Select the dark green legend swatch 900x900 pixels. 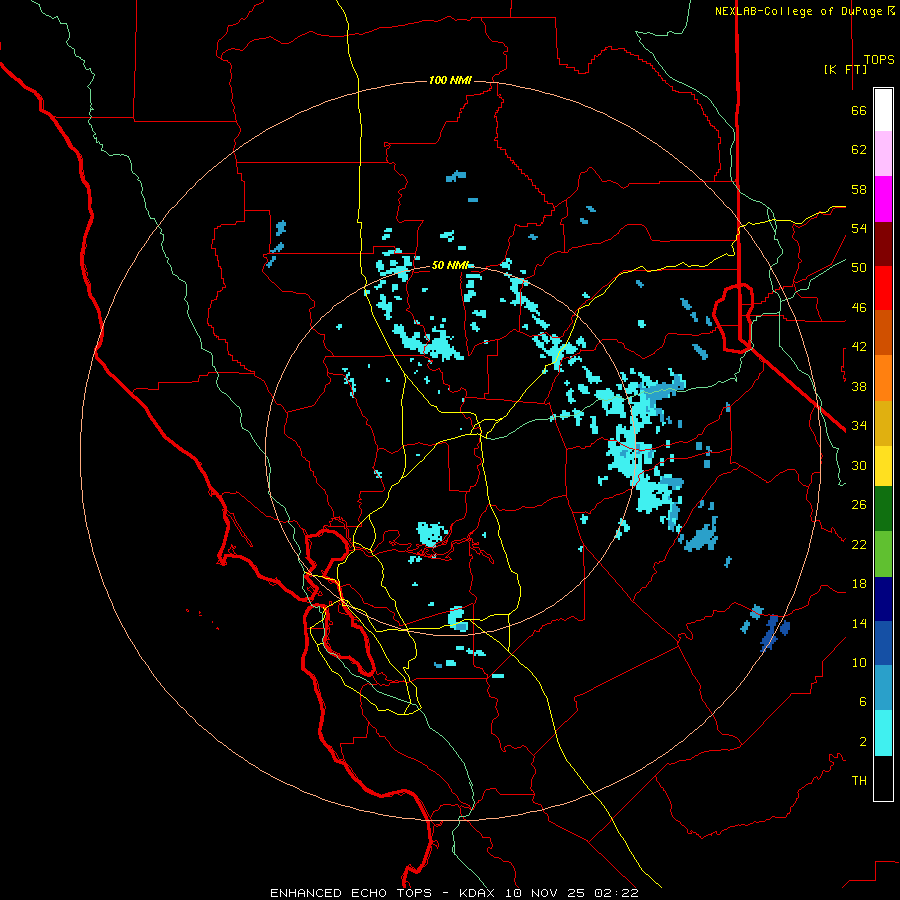pos(883,509)
